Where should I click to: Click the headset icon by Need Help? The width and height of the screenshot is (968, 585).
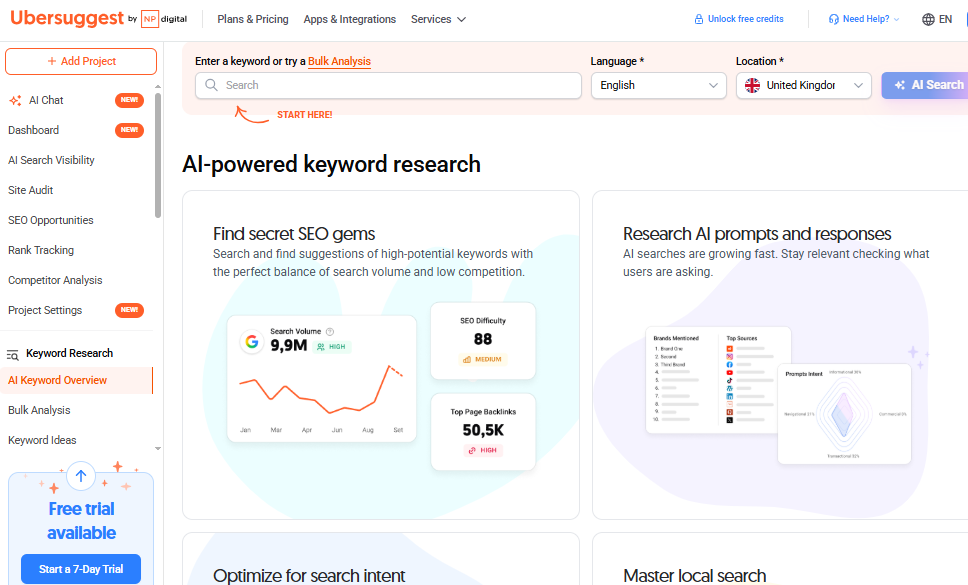833,19
